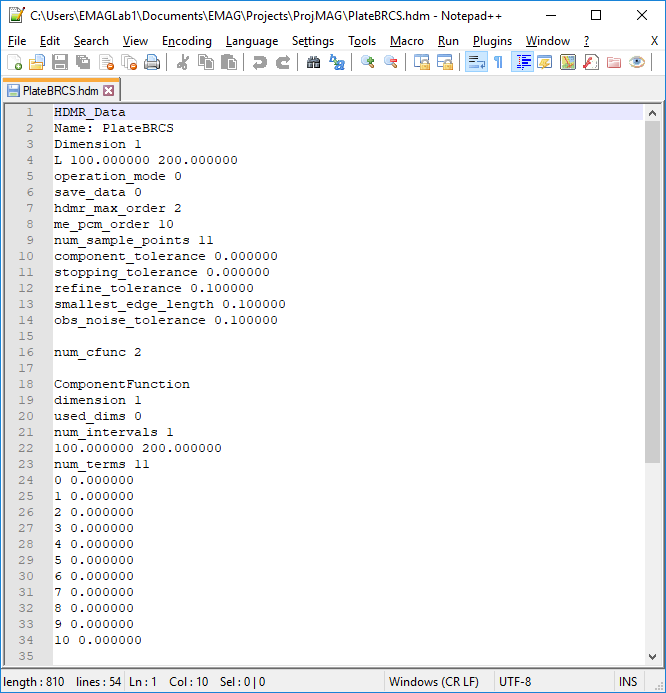The image size is (666, 693).
Task: Close the current document via toolbar Close icon
Action: click(106, 62)
